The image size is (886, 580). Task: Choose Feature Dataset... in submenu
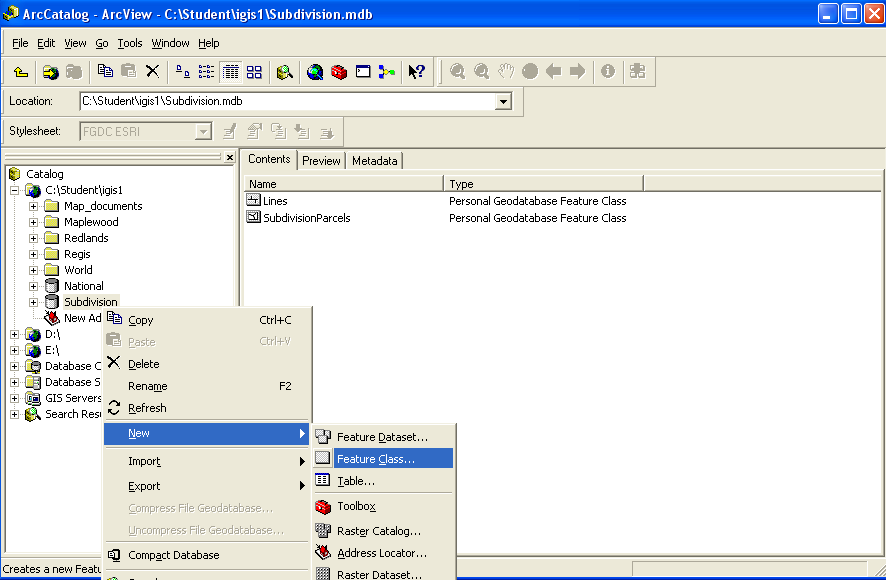tap(384, 436)
